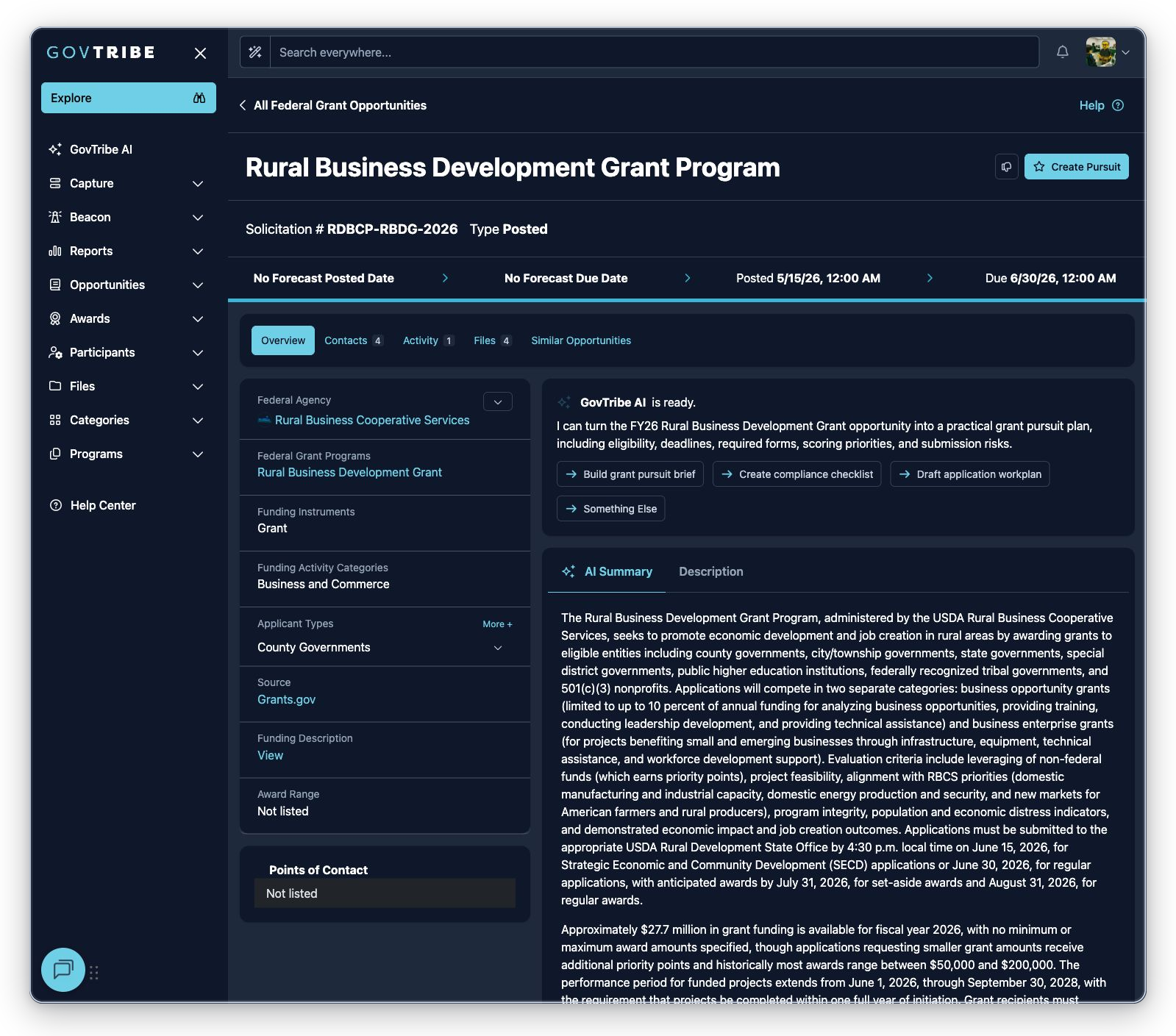Expand the County Governments applicant types chevron
The image size is (1176, 1036).
[498, 648]
